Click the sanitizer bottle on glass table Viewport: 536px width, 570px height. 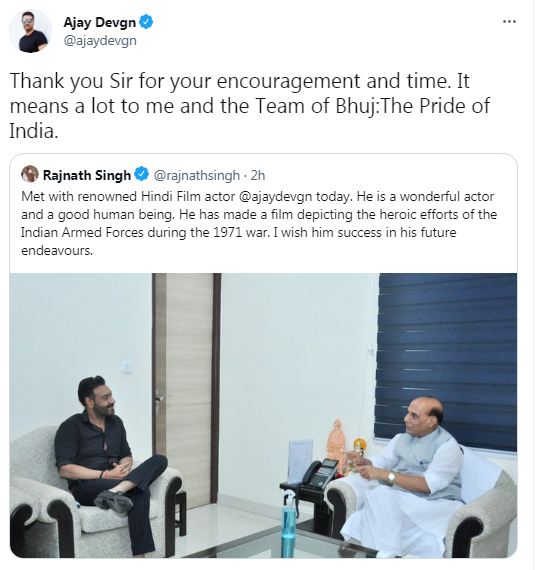coord(288,523)
